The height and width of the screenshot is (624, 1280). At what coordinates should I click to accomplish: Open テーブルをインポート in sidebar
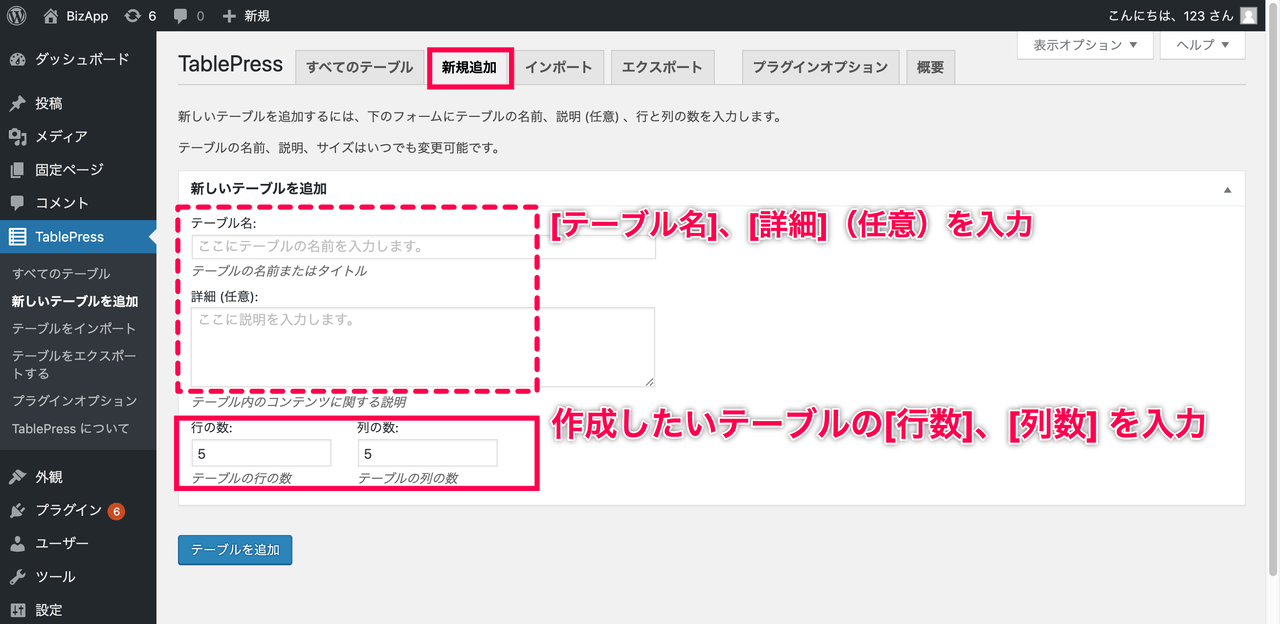pyautogui.click(x=74, y=328)
